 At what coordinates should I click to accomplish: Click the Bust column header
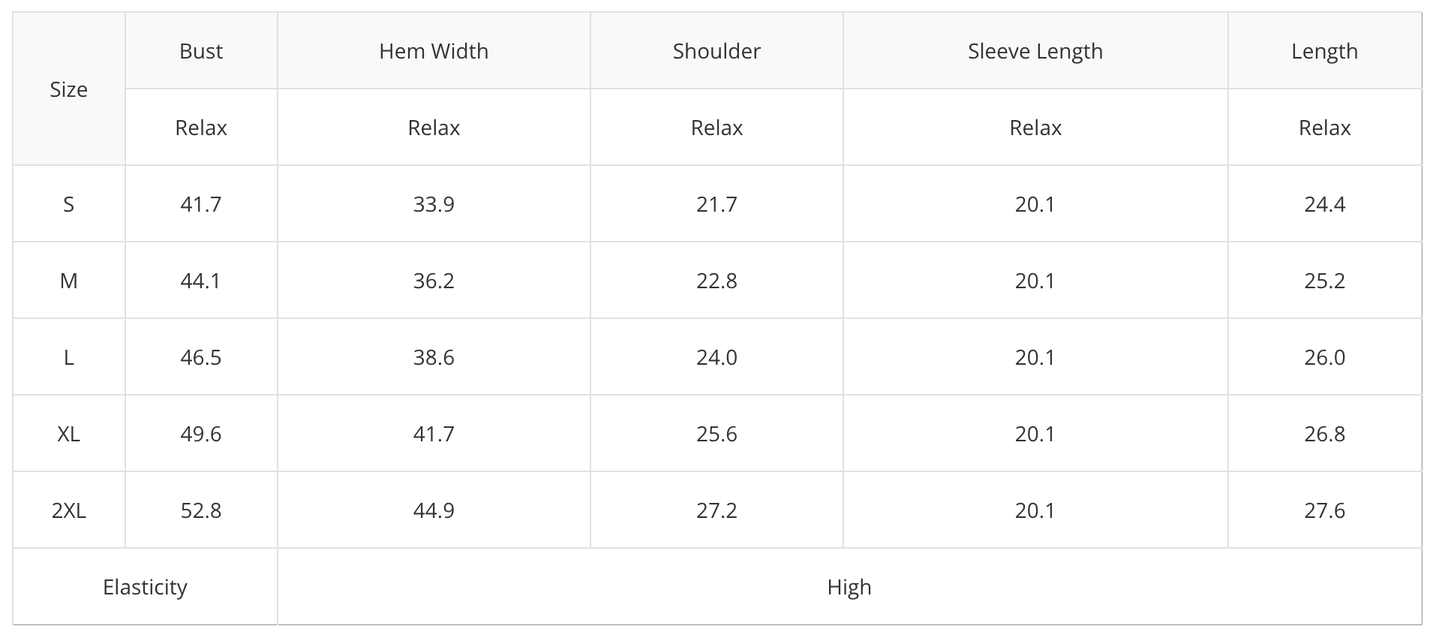click(201, 52)
